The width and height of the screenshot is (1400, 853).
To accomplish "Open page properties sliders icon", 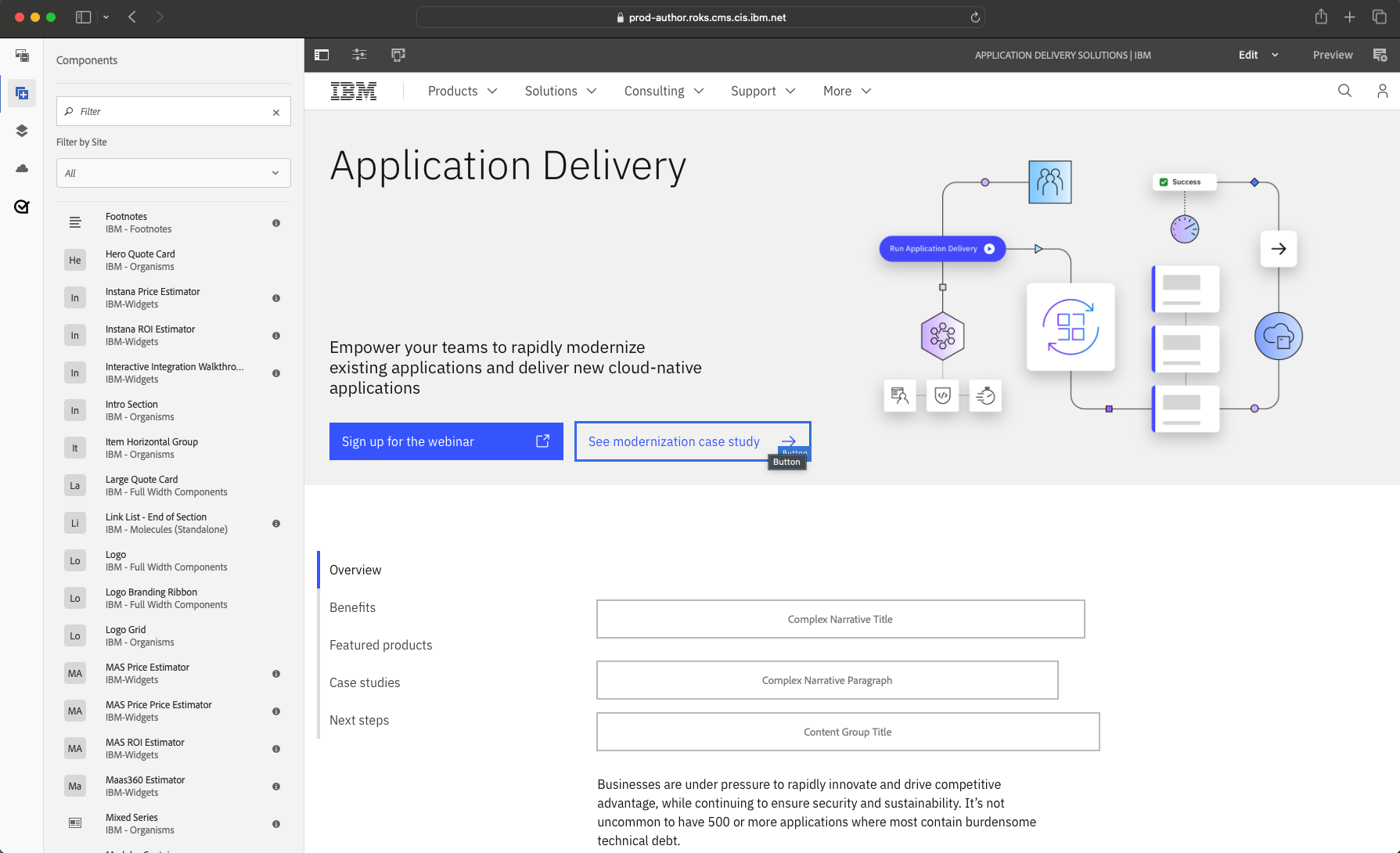I will (359, 55).
